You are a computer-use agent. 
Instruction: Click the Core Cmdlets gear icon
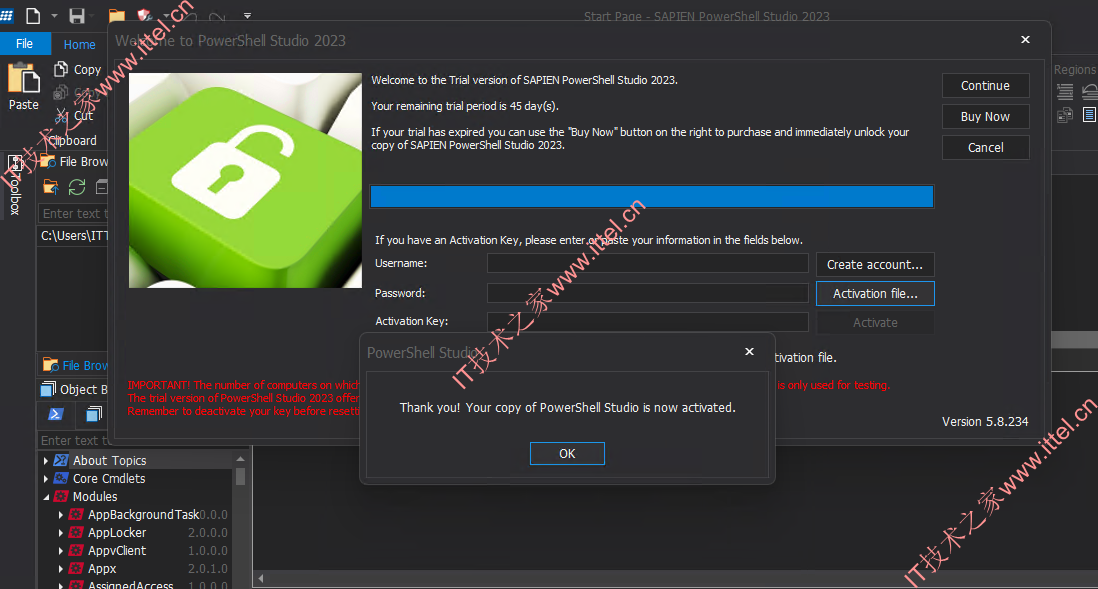(61, 478)
